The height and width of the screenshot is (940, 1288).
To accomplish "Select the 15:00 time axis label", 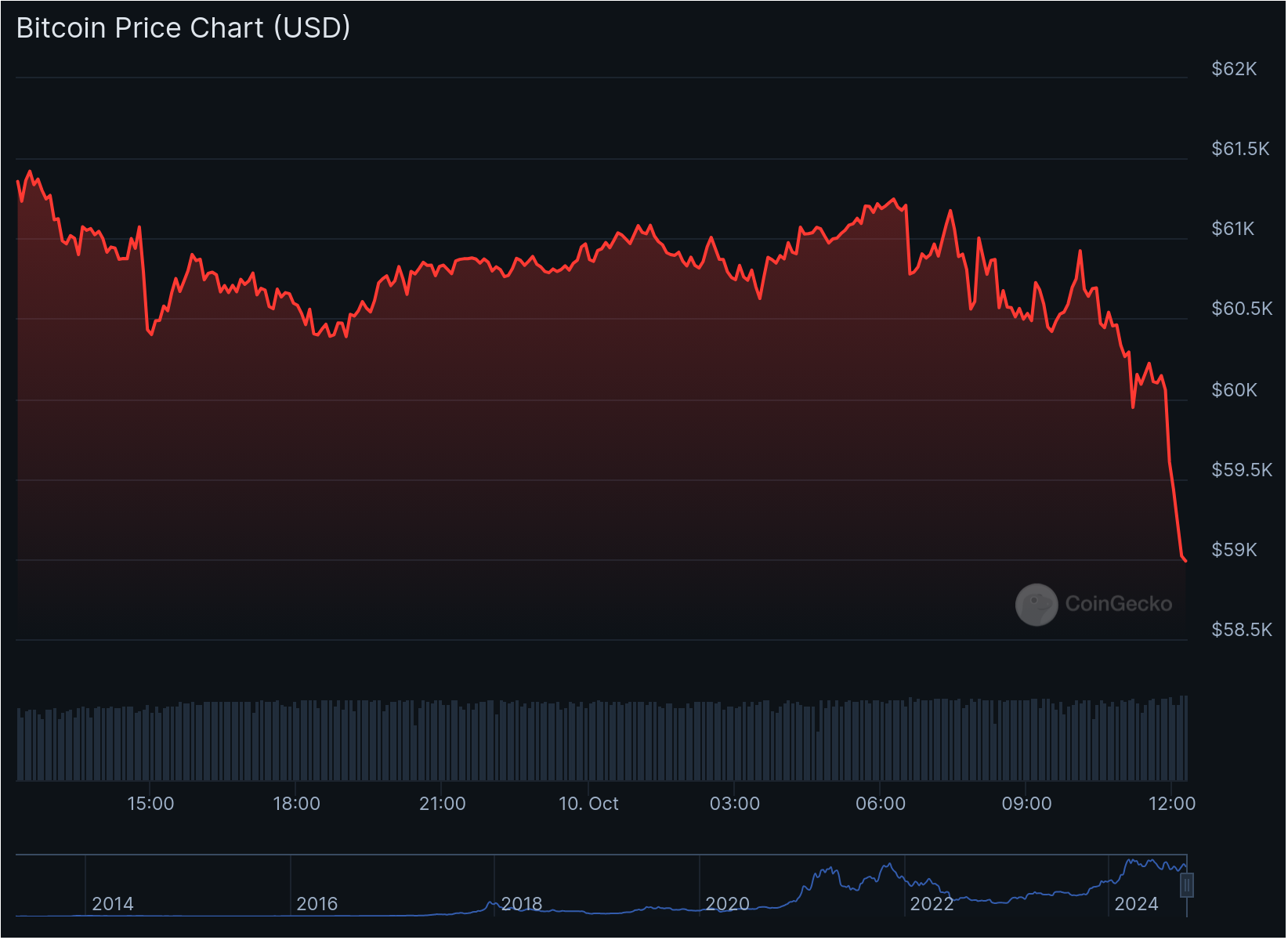I will (x=150, y=804).
